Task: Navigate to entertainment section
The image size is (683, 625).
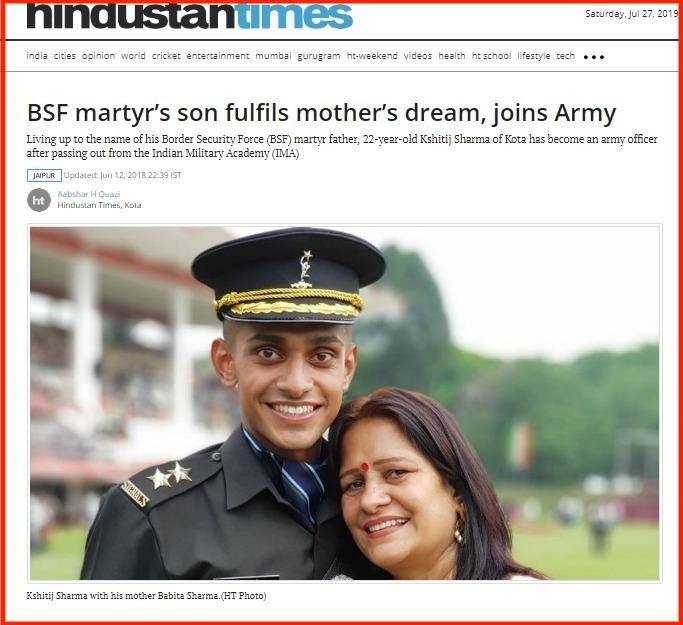Action: [x=218, y=56]
